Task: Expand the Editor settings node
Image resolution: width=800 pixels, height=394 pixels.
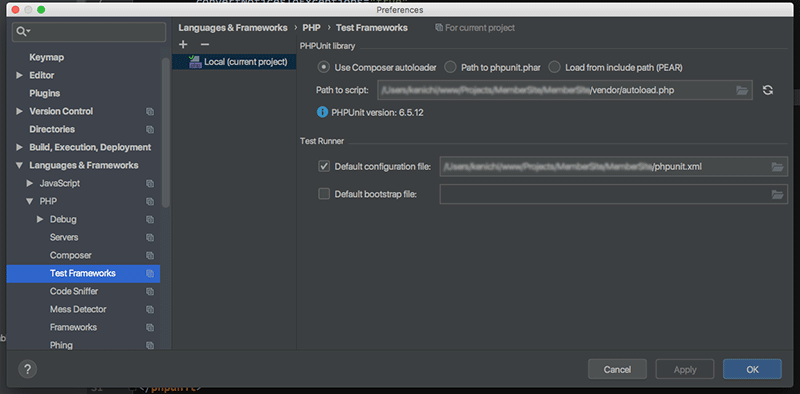Action: click(x=19, y=75)
